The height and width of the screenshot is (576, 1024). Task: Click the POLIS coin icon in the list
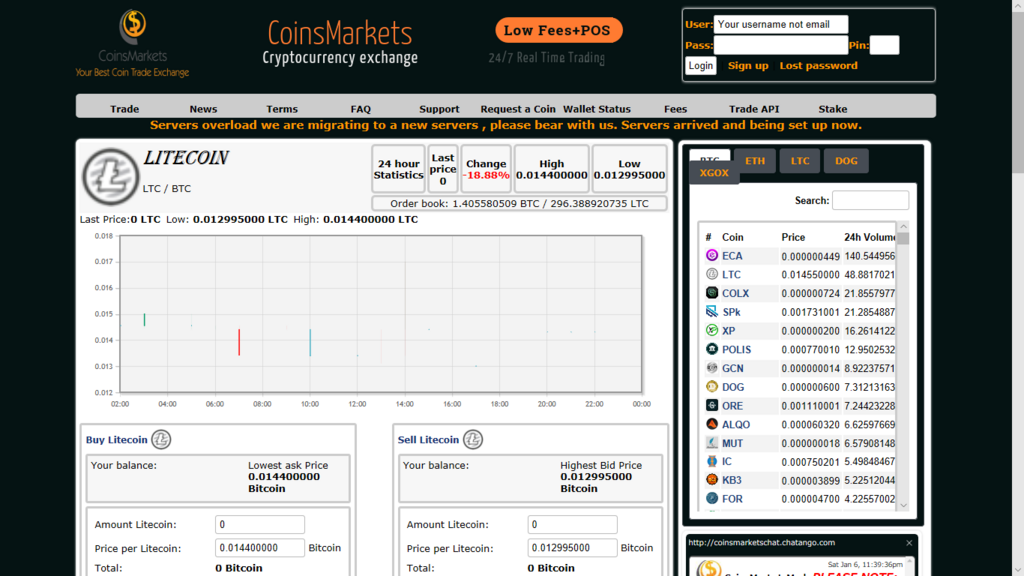712,349
